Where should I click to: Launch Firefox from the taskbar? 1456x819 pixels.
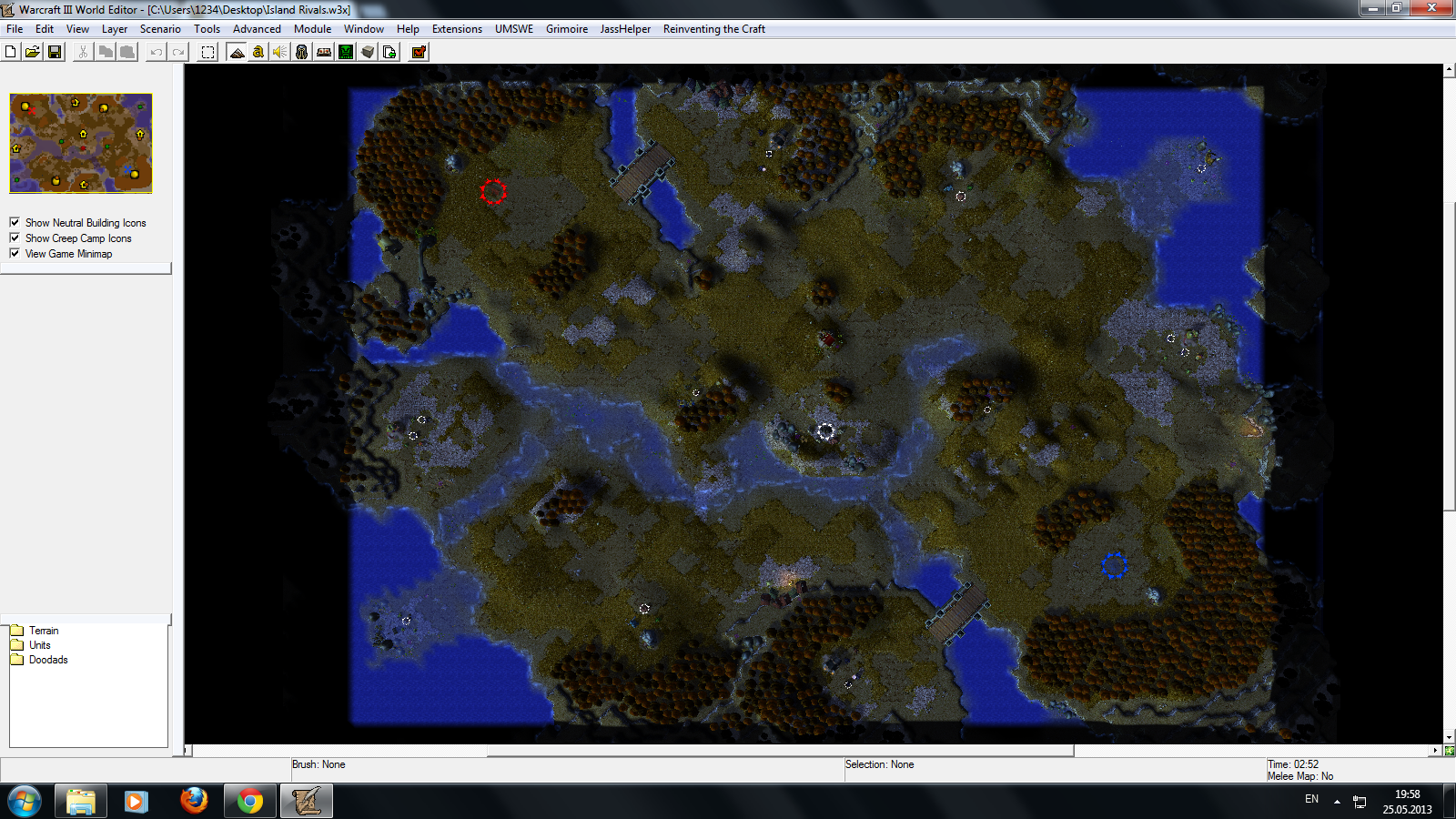[193, 802]
